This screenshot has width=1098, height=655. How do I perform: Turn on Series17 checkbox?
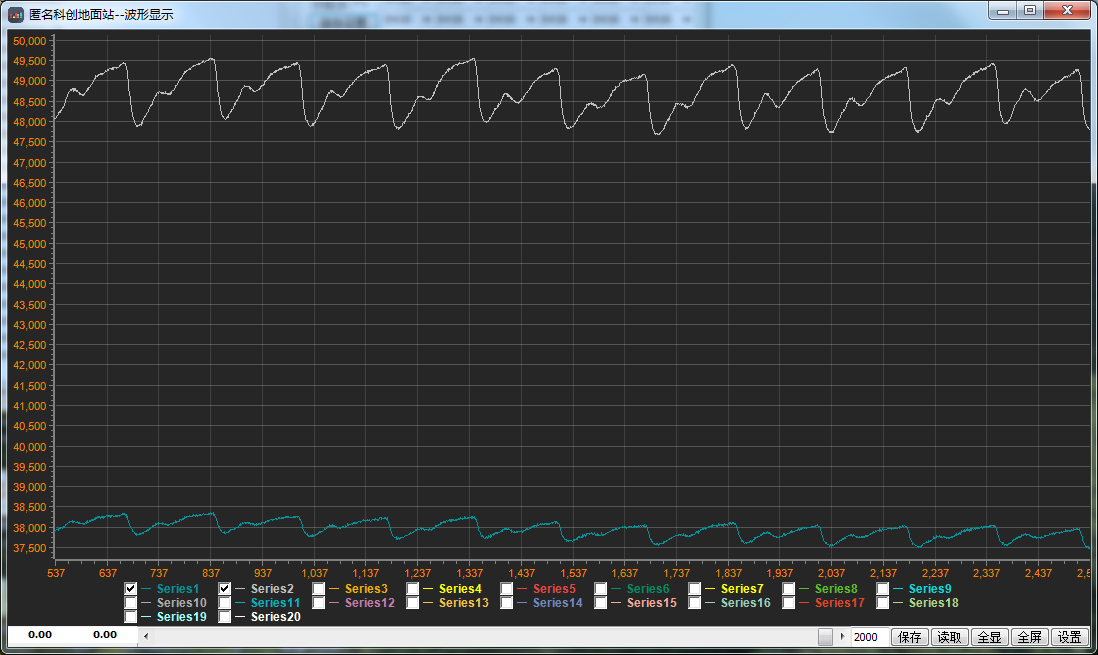(788, 602)
